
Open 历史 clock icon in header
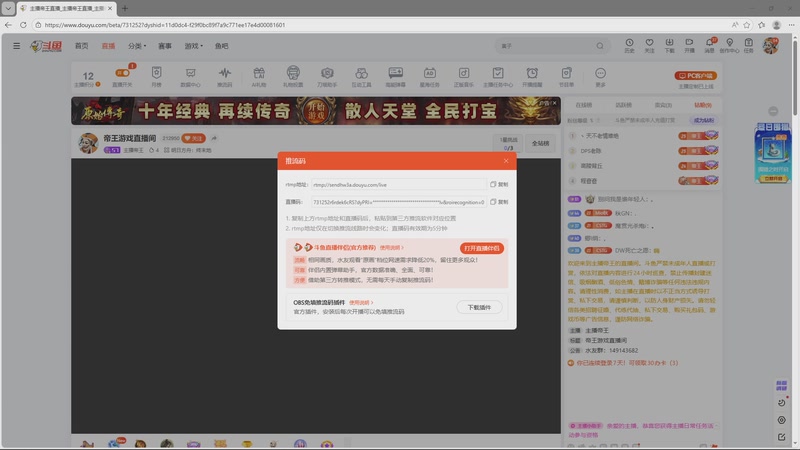630,45
